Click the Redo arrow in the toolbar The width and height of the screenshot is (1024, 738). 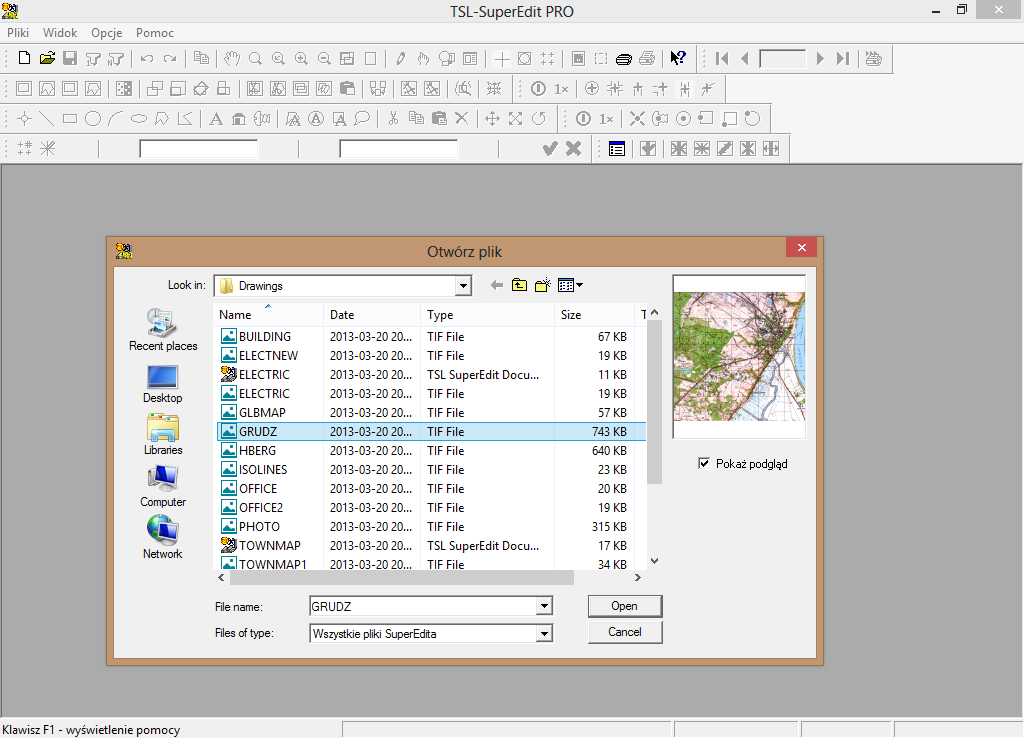(170, 59)
